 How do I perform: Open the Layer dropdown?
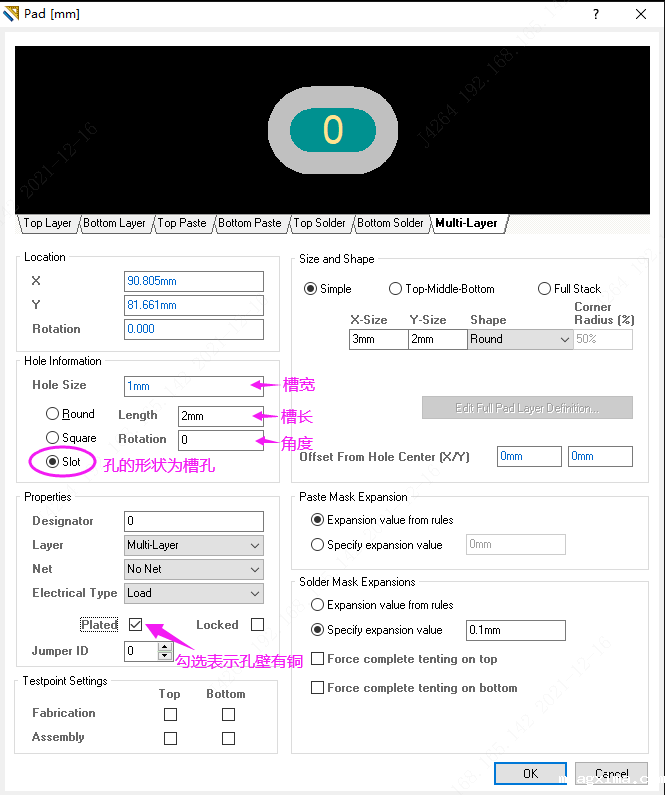tap(194, 545)
